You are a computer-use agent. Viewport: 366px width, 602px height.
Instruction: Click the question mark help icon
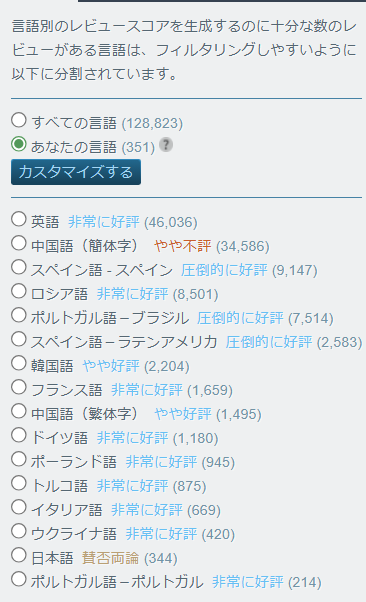(166, 145)
